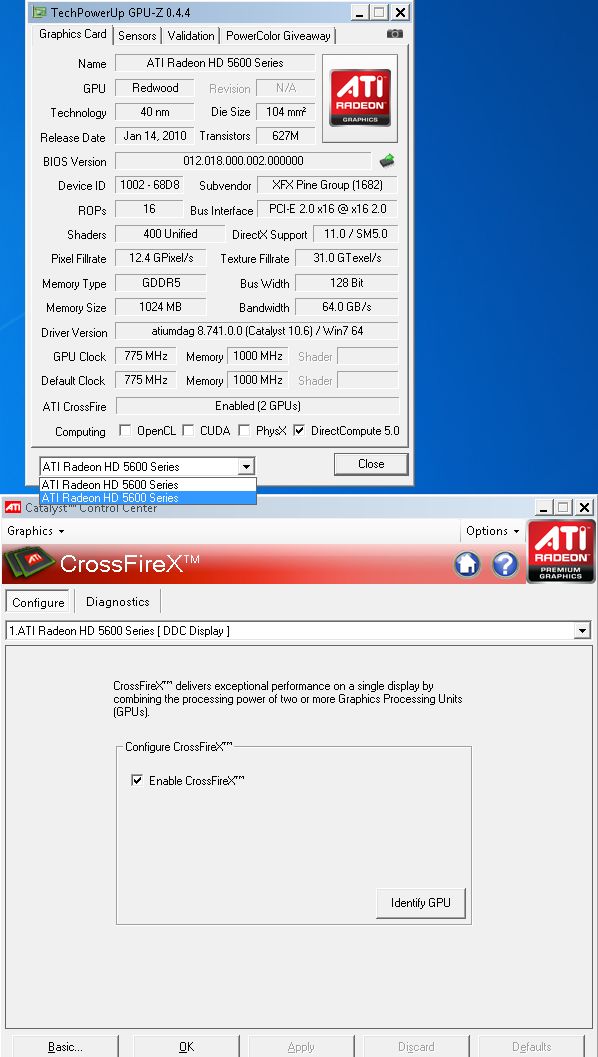
Task: Uncheck Enable CrossFireX checkbox
Action: coord(137,780)
